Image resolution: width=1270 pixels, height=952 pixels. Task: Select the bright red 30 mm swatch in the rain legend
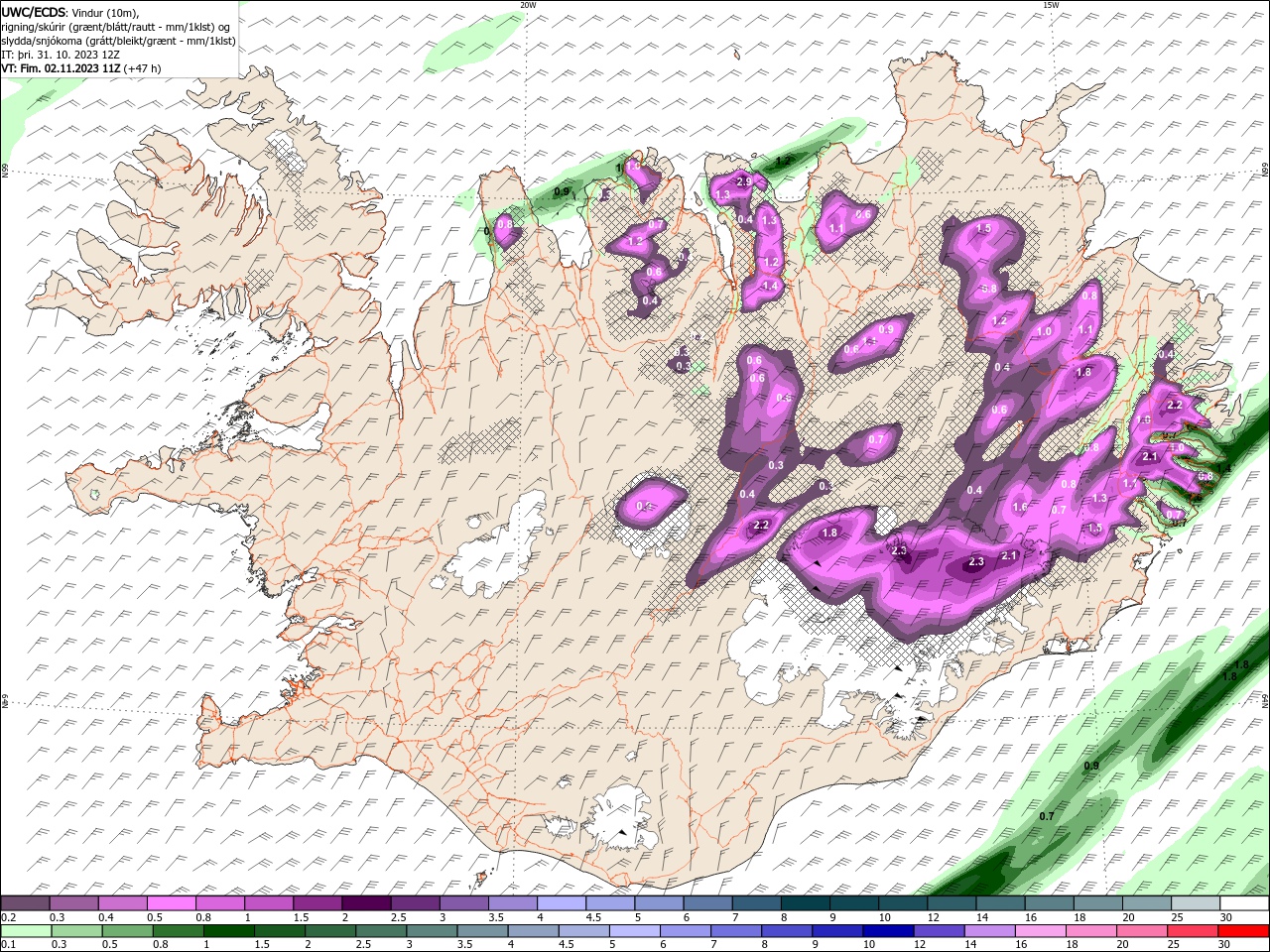point(1245,931)
